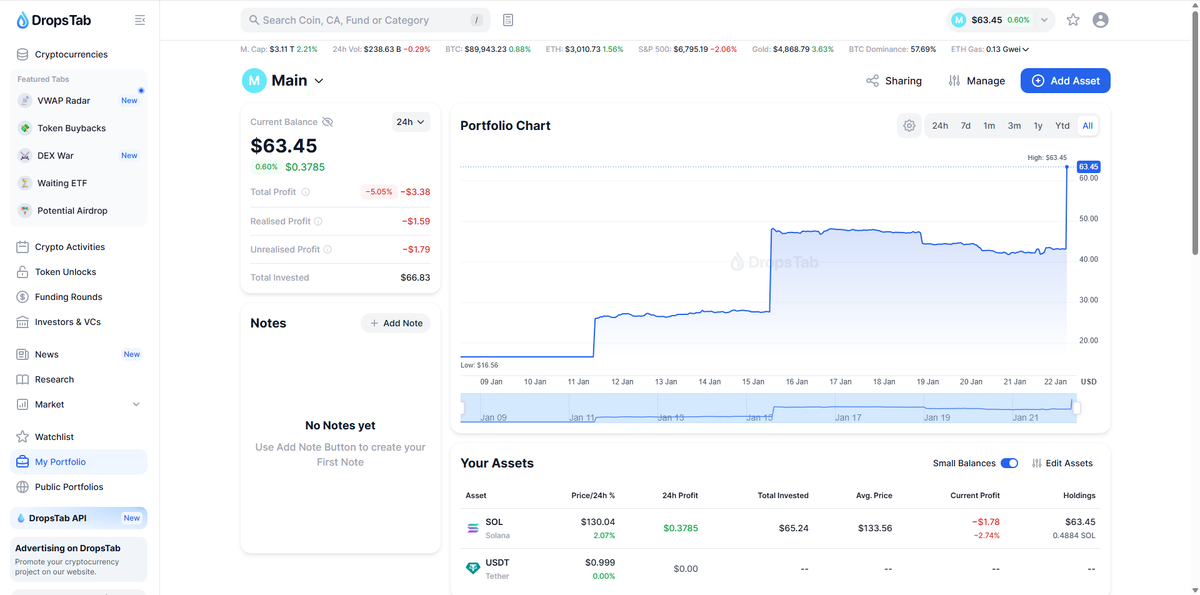Click left handle of chart range slider

click(461, 408)
